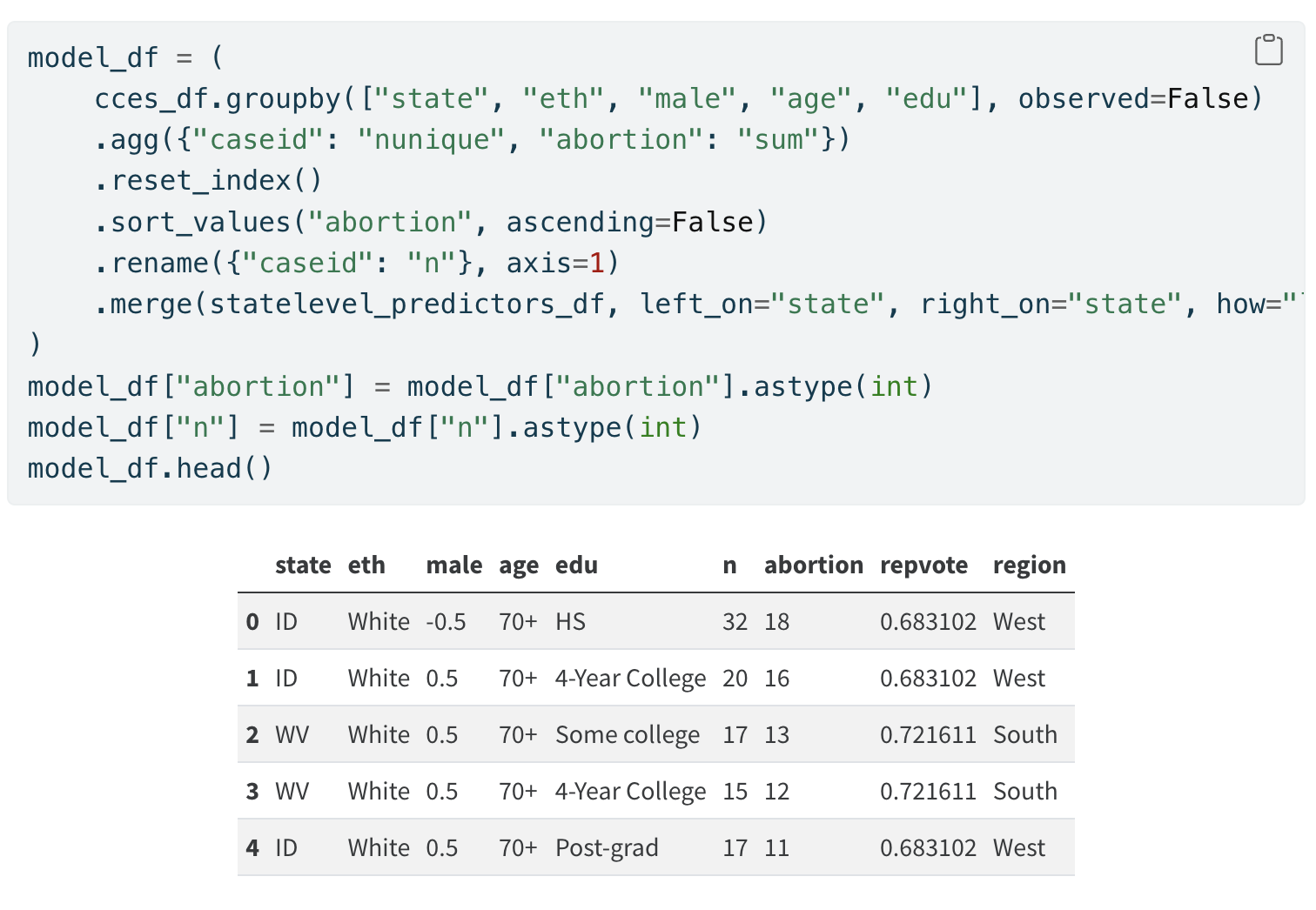This screenshot has height=910, width=1316.
Task: Click the 'state' column header
Action: [303, 565]
